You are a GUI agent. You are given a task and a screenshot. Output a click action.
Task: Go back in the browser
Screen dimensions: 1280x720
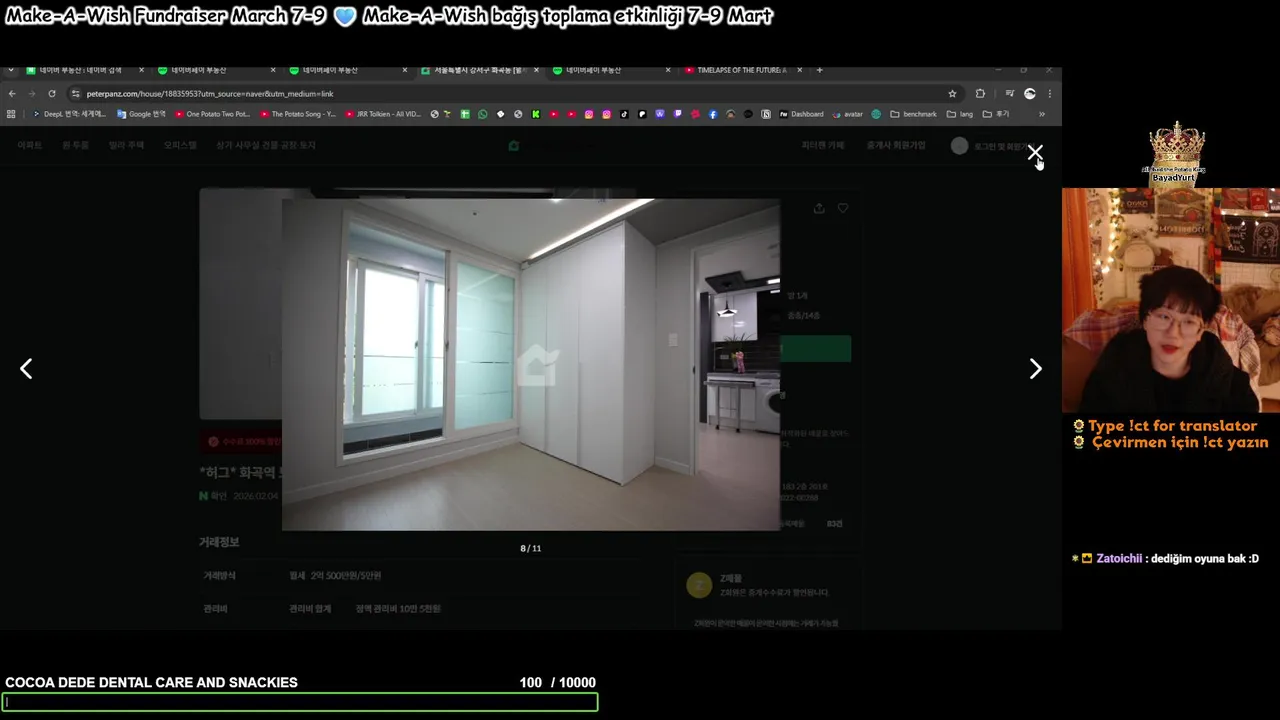point(12,94)
